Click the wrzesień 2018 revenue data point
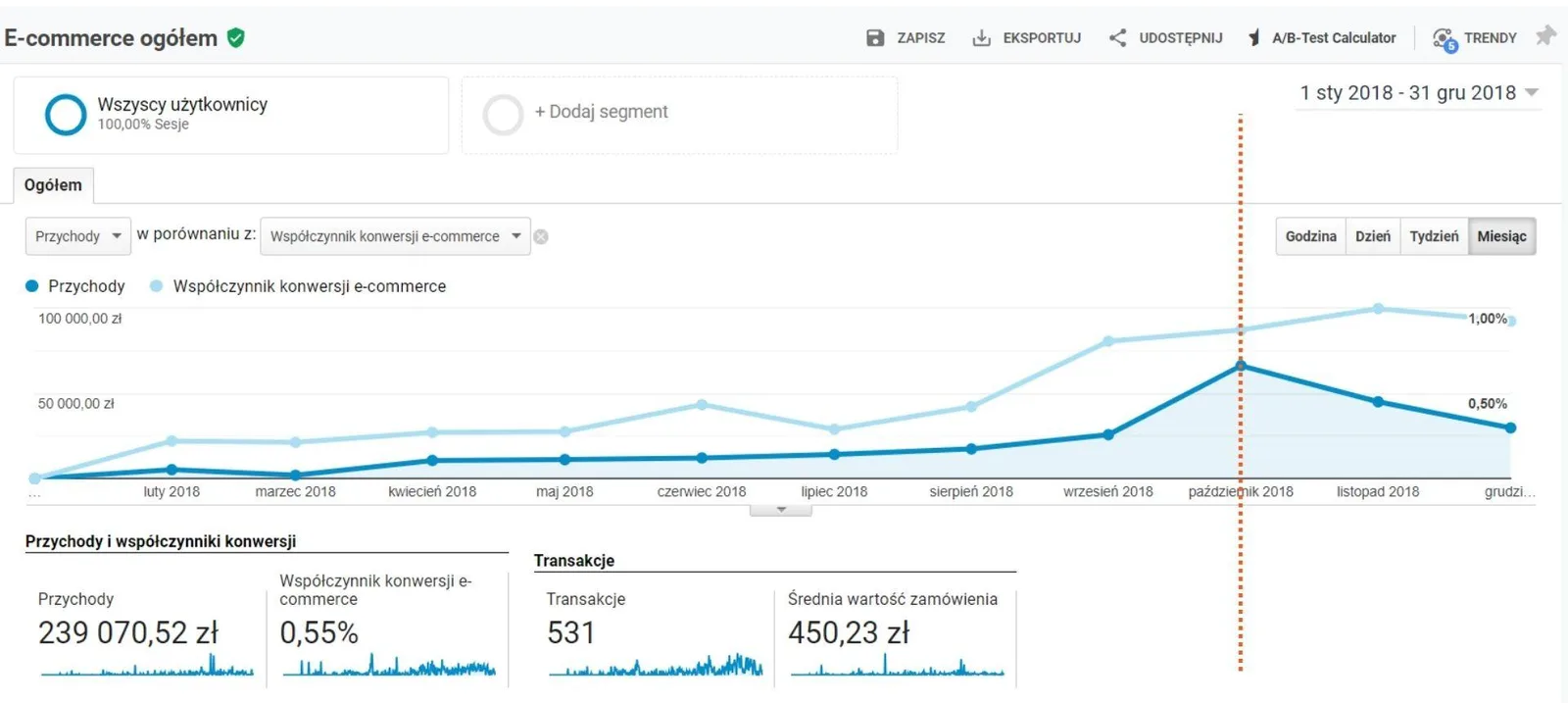 pyautogui.click(x=1108, y=434)
